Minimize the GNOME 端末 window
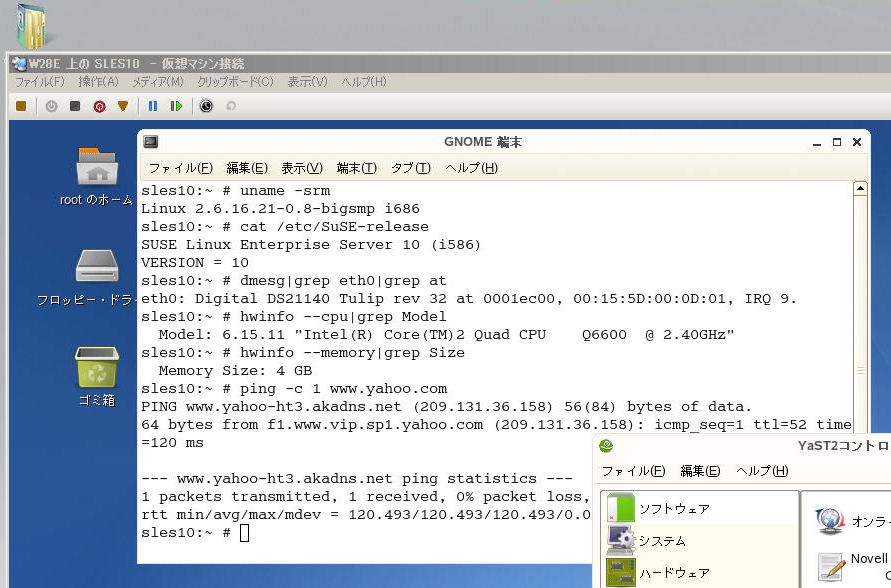Viewport: 891px width, 588px height. (817, 143)
